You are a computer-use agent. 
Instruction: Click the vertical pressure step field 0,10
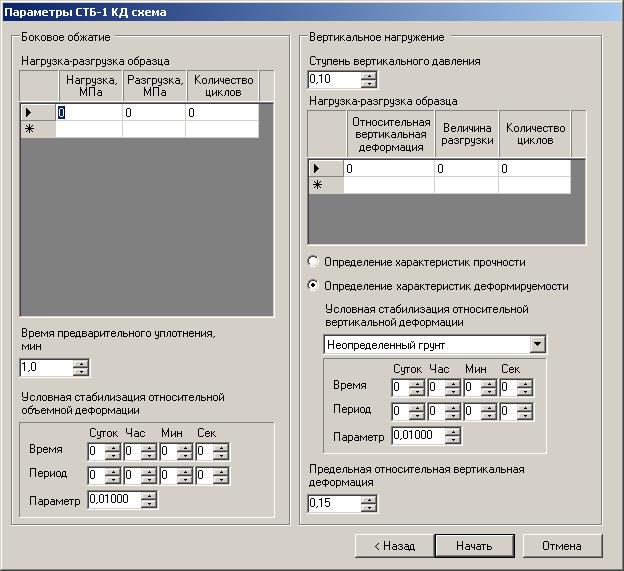pos(334,79)
